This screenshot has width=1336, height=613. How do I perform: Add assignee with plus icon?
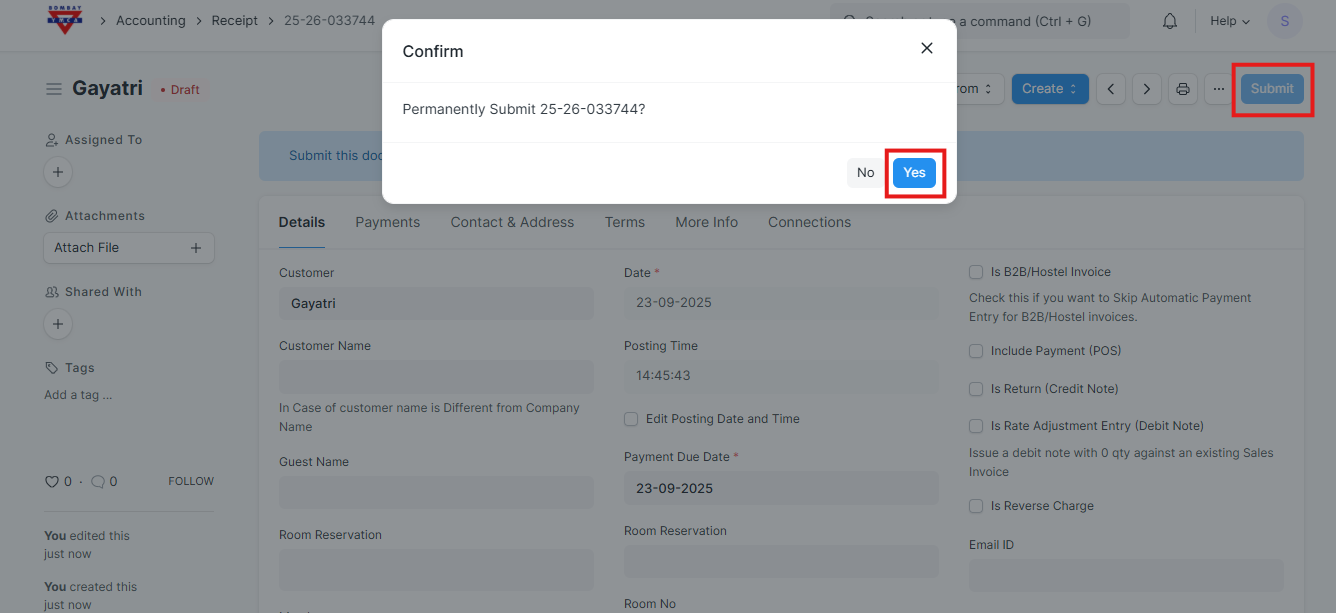coord(58,172)
